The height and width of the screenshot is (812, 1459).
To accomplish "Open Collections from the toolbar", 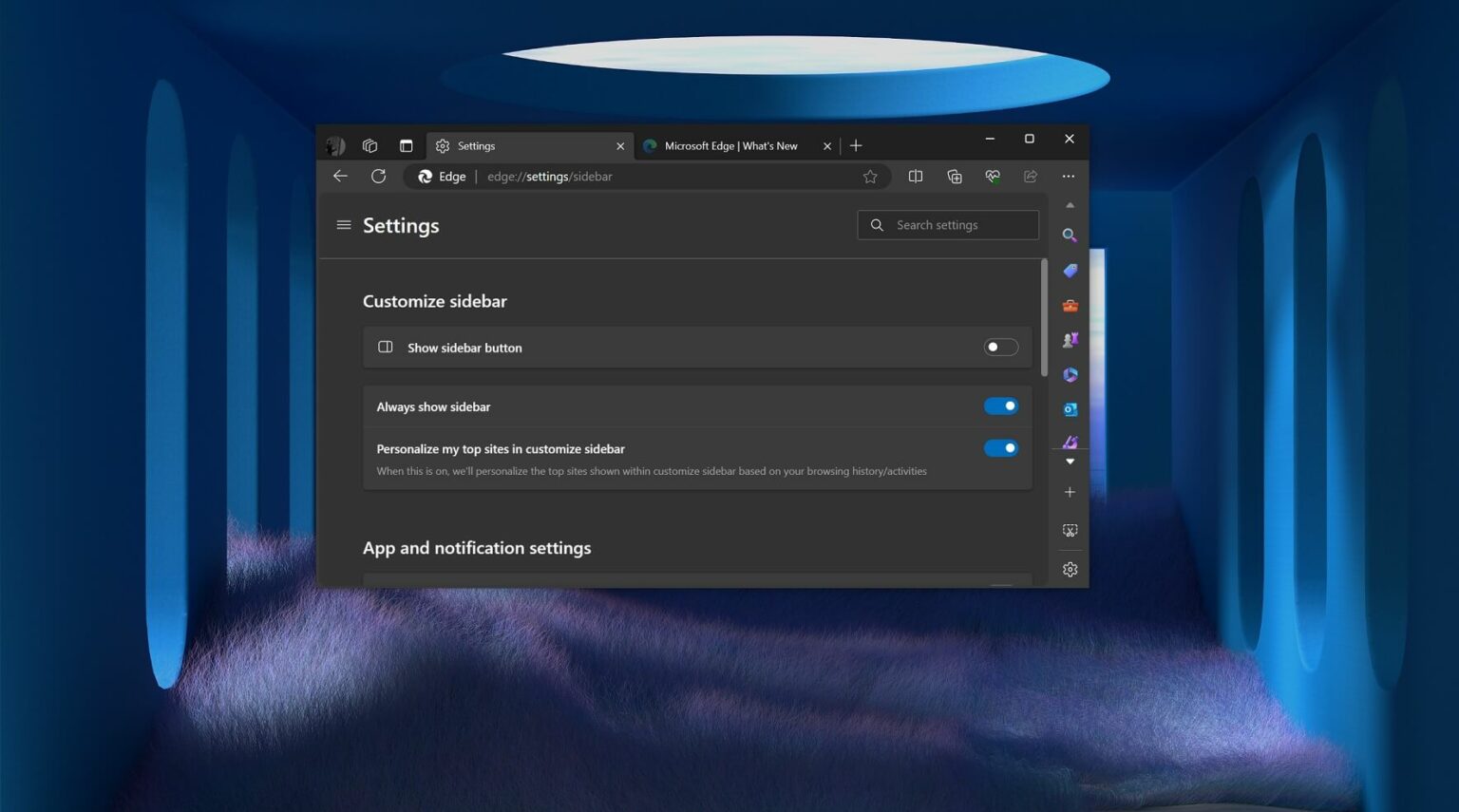I will tap(954, 176).
